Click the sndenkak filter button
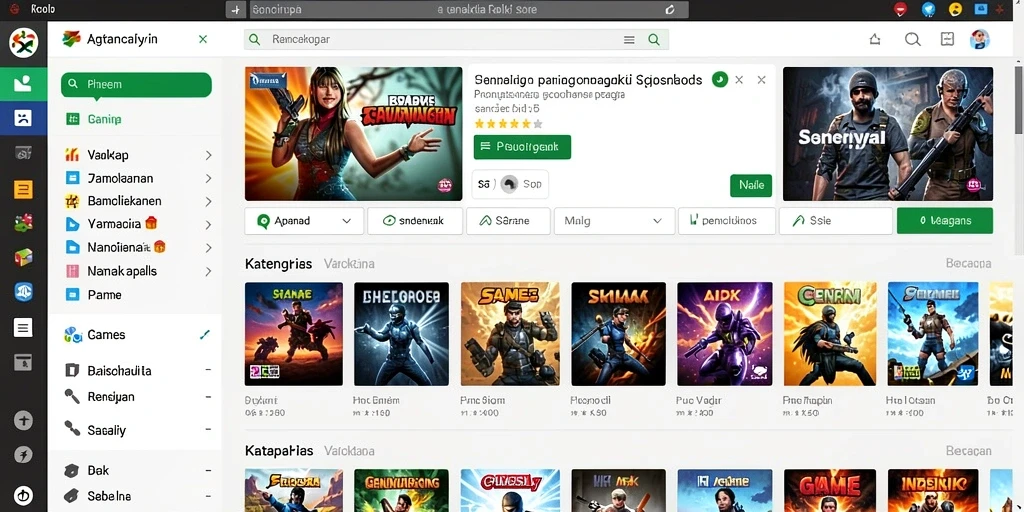 click(x=415, y=221)
